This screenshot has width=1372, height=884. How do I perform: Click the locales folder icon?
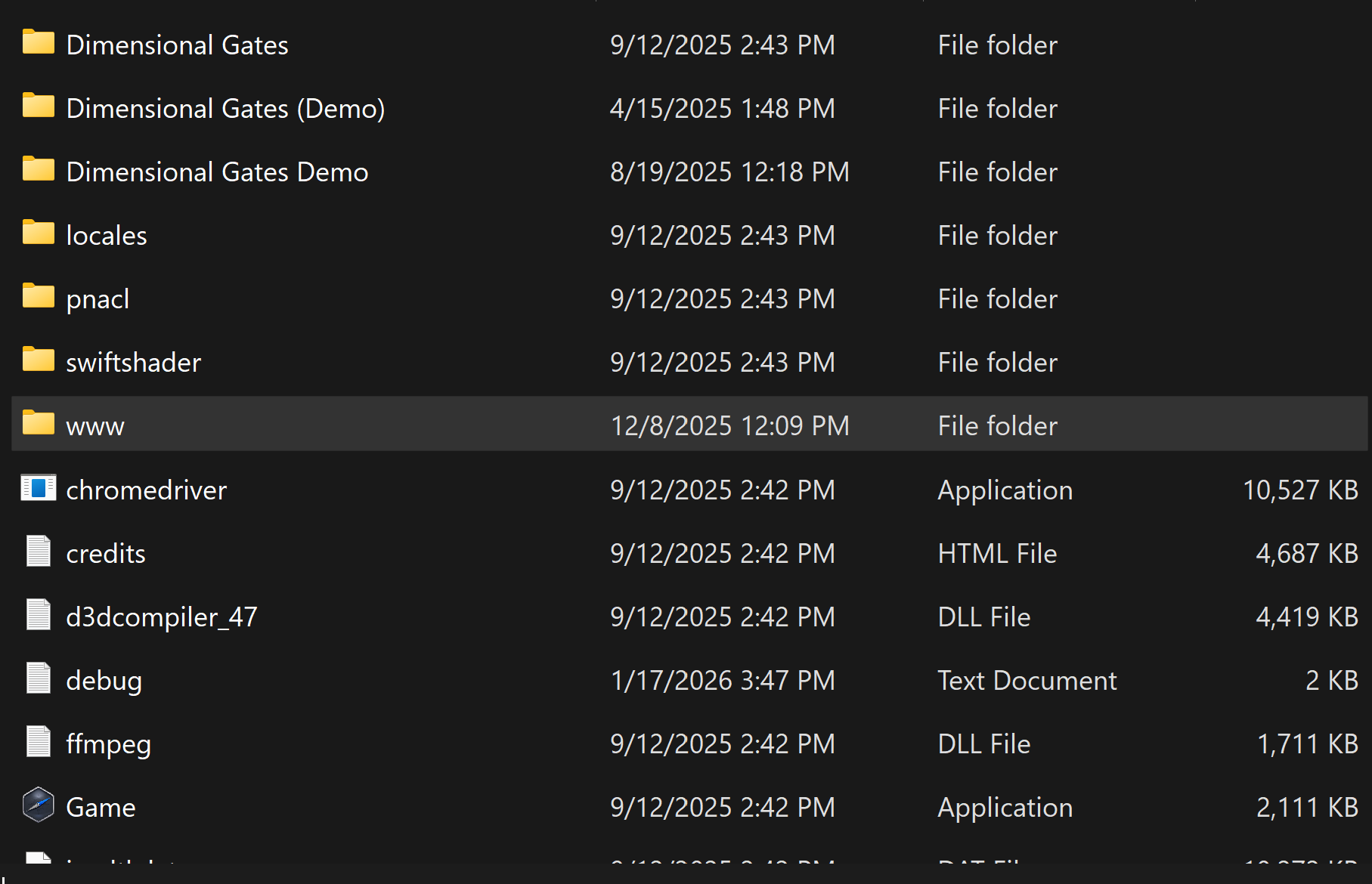[x=38, y=233]
